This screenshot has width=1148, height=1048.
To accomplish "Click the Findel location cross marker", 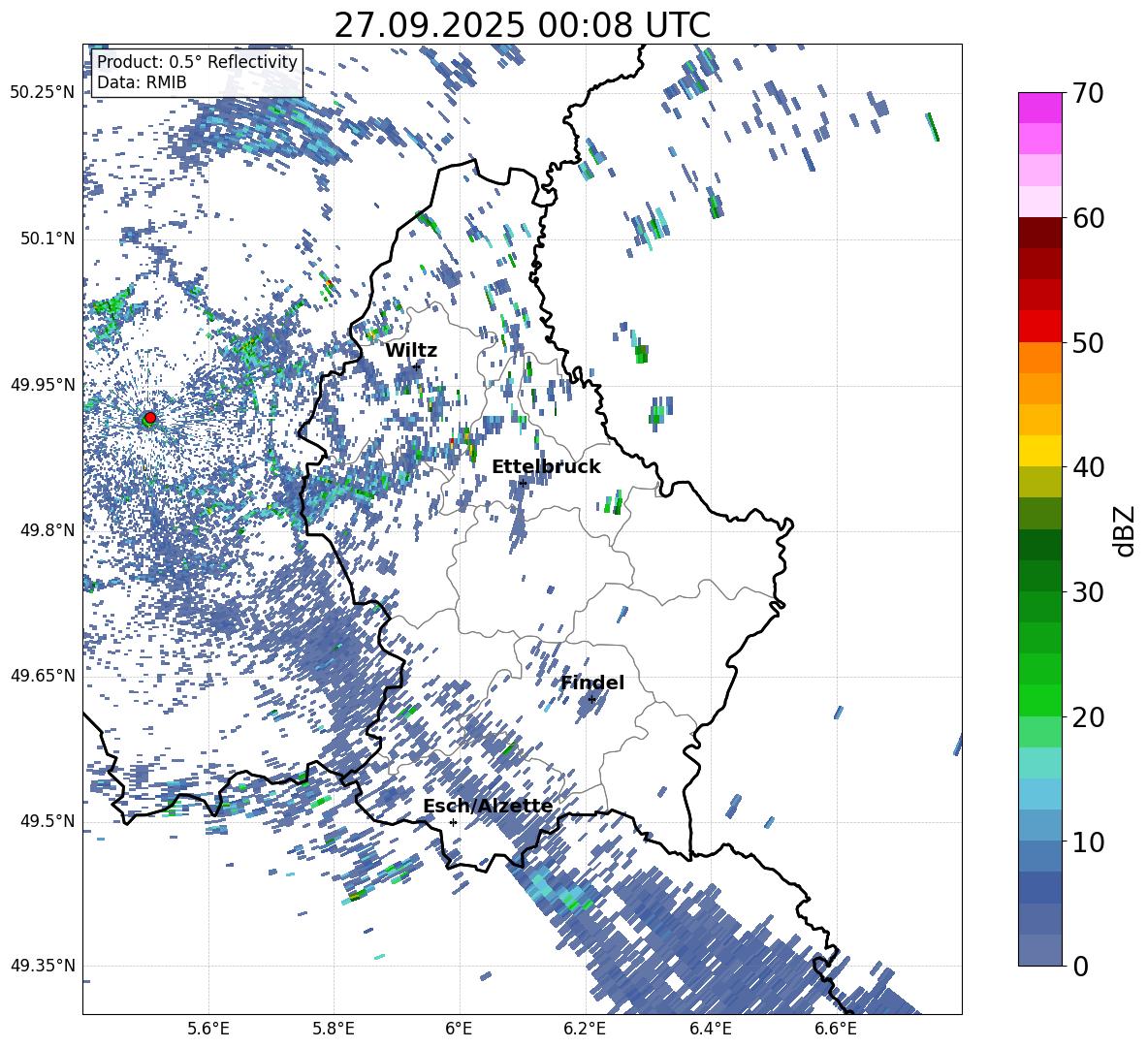I will point(591,700).
